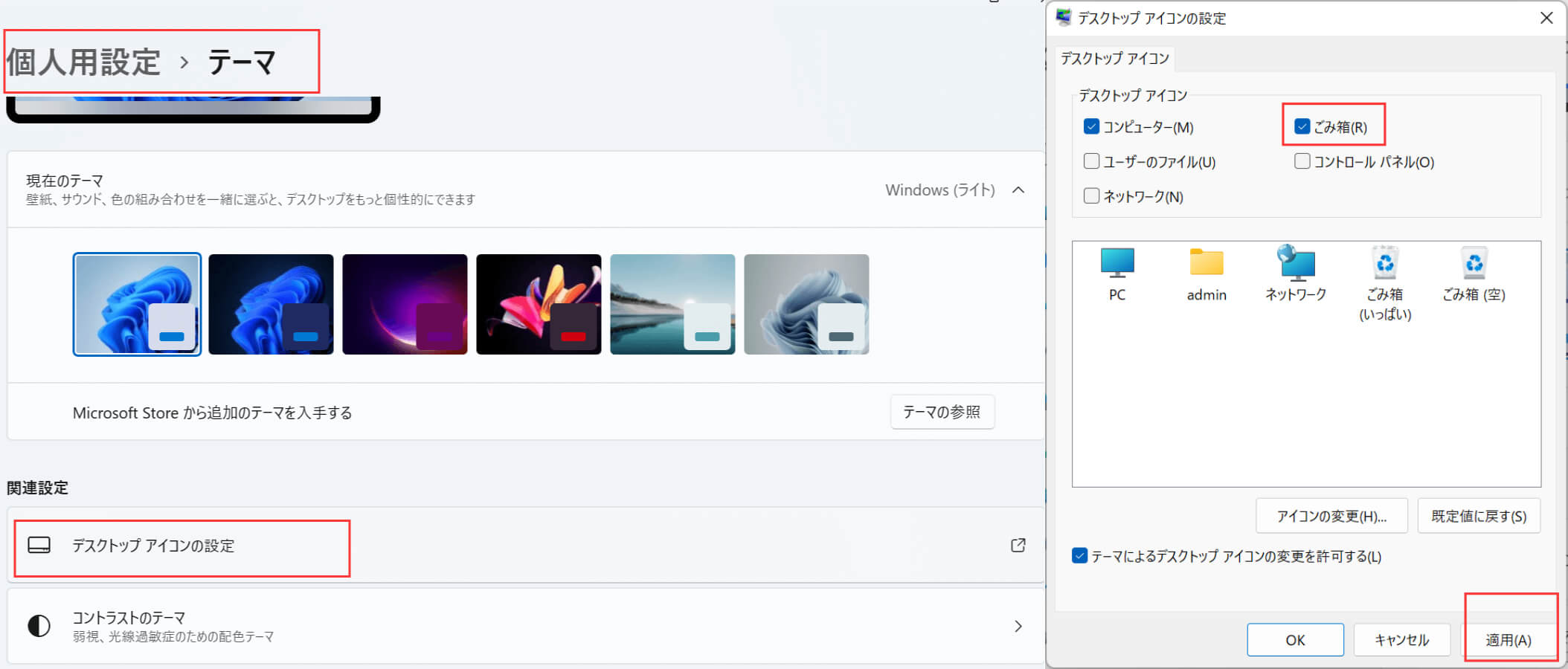Switch to the デスクトップ アイコン tab
This screenshot has width=1568, height=669.
(x=1114, y=59)
